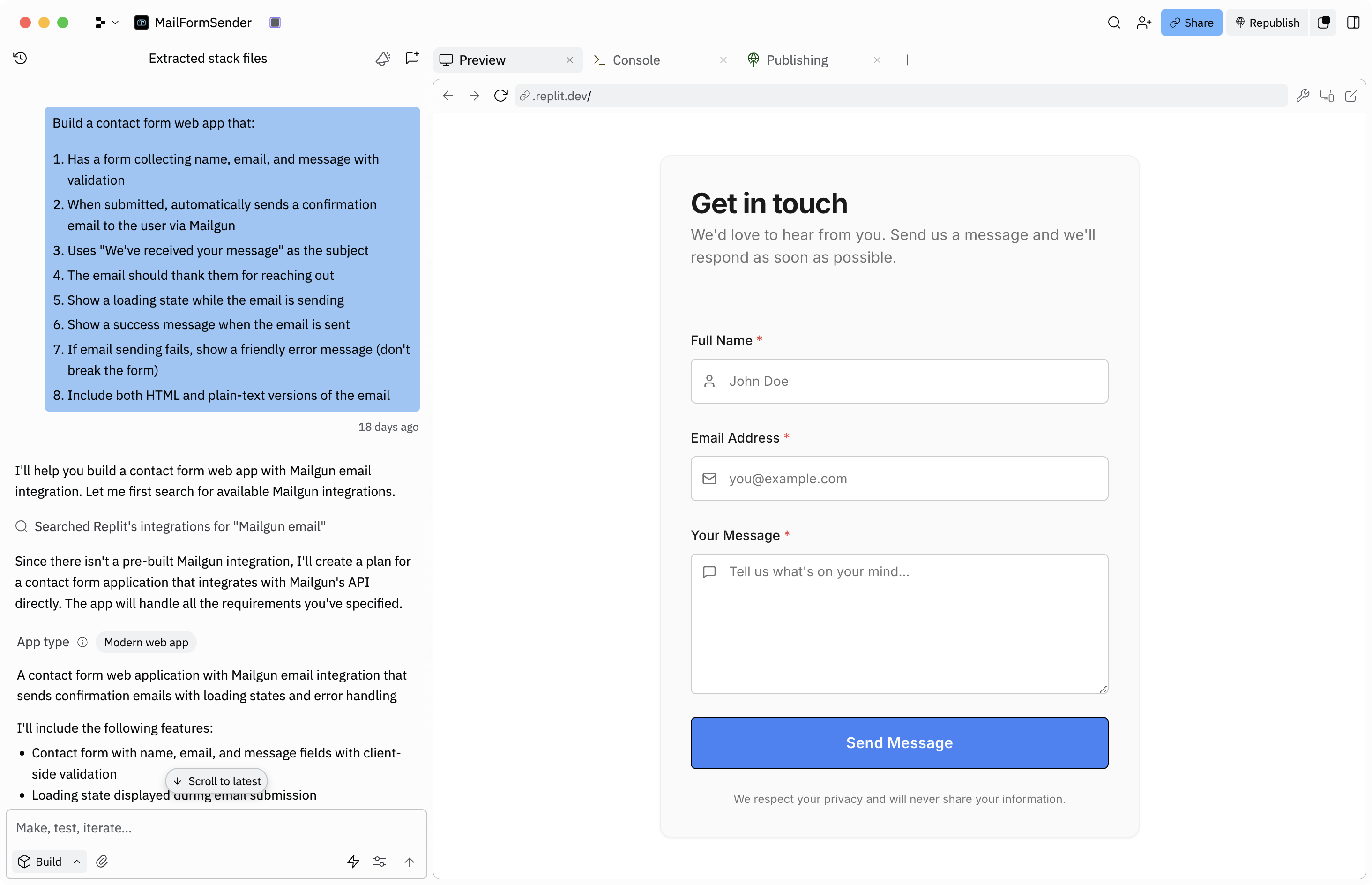
Task: Open preview in new browser tab
Action: [x=1351, y=96]
